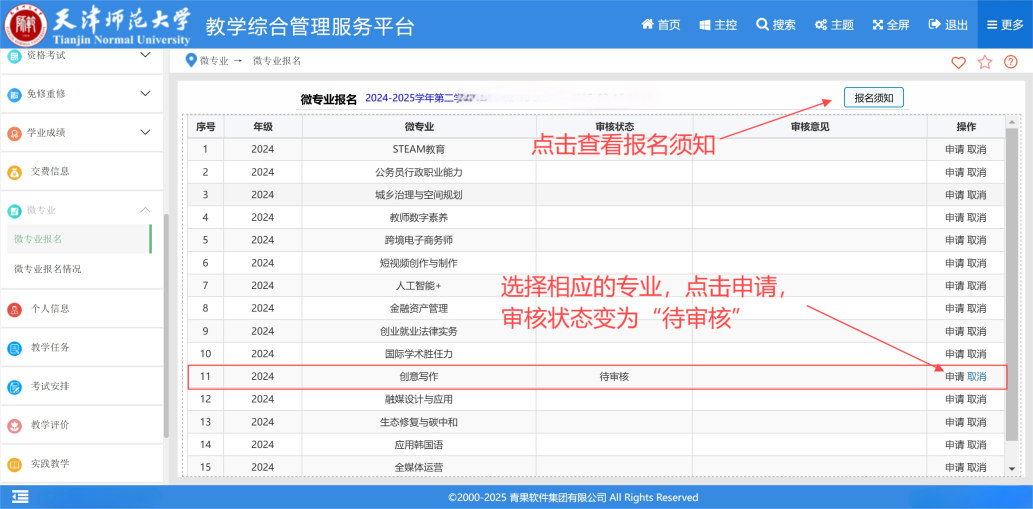Screen dimensions: 1033x509
Task: Collapse the 微专业 menu section
Action: 145,210
